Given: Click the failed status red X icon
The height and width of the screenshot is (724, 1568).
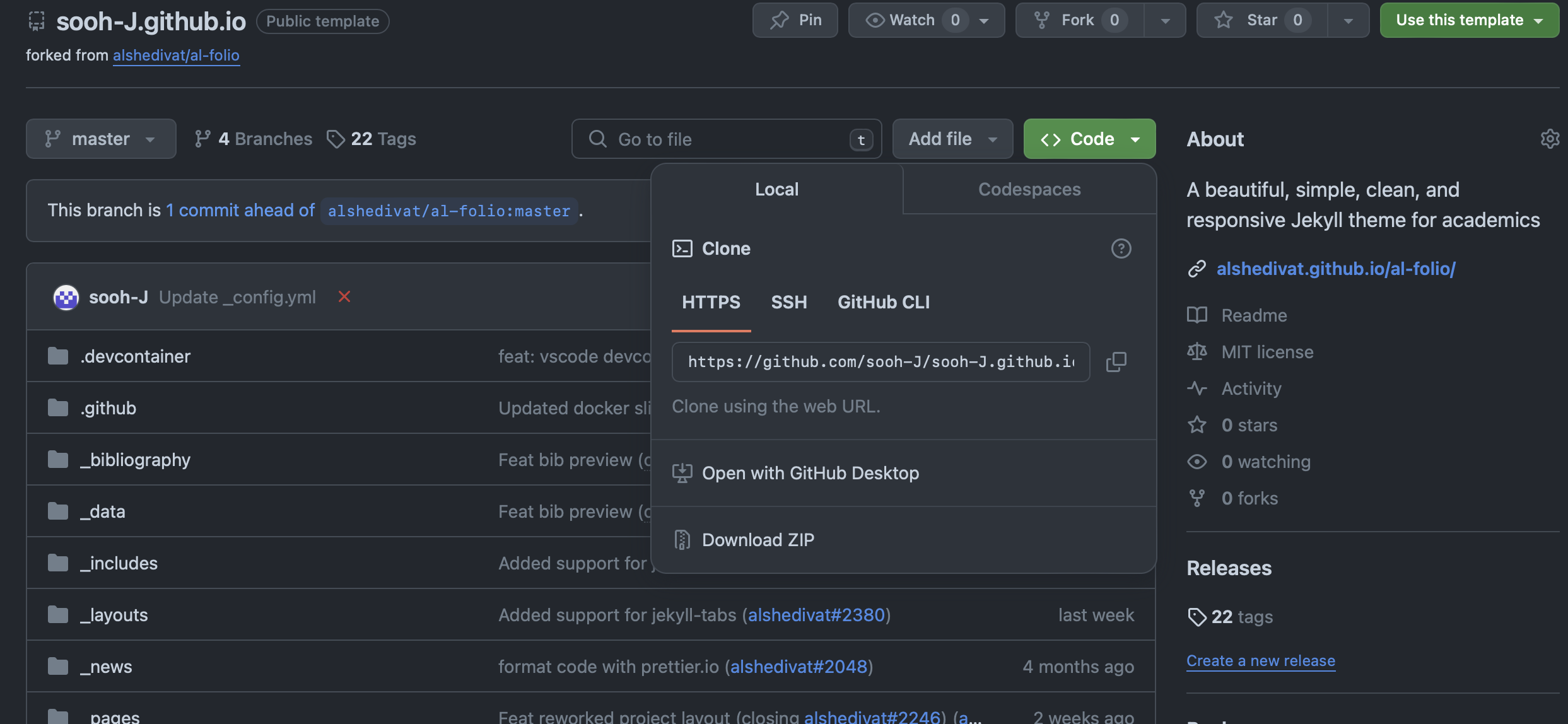Looking at the screenshot, I should click(x=344, y=296).
